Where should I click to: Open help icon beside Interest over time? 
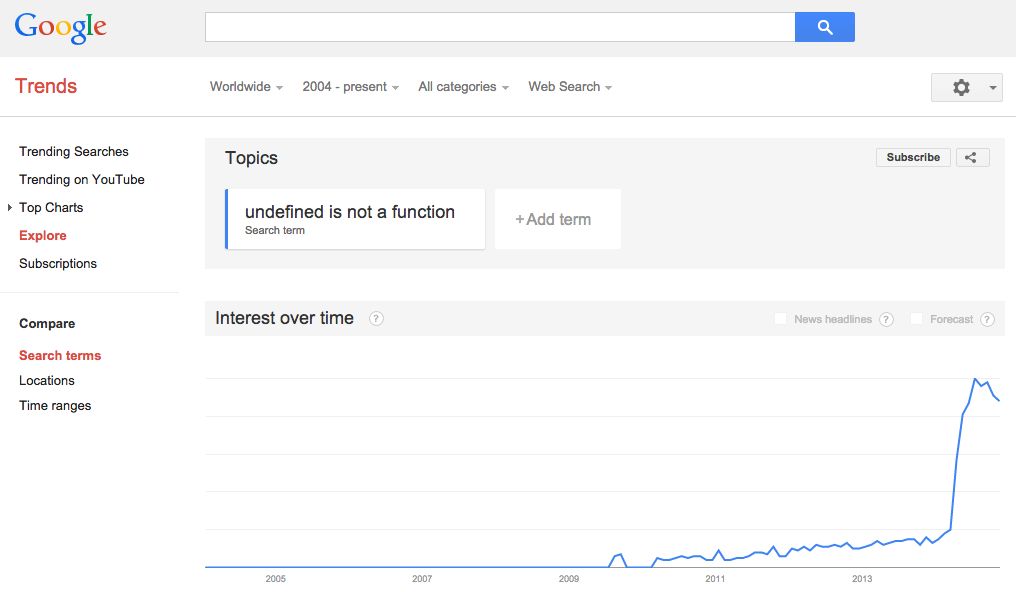pyautogui.click(x=376, y=319)
